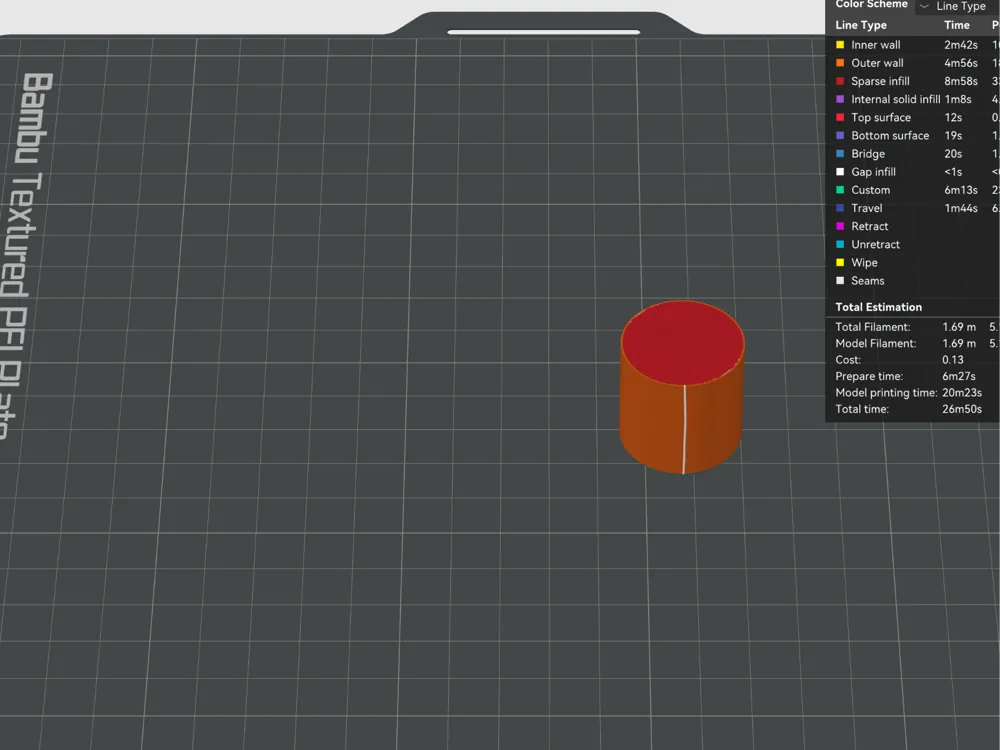Open the Color Scheme Line Type dropdown

(x=957, y=6)
